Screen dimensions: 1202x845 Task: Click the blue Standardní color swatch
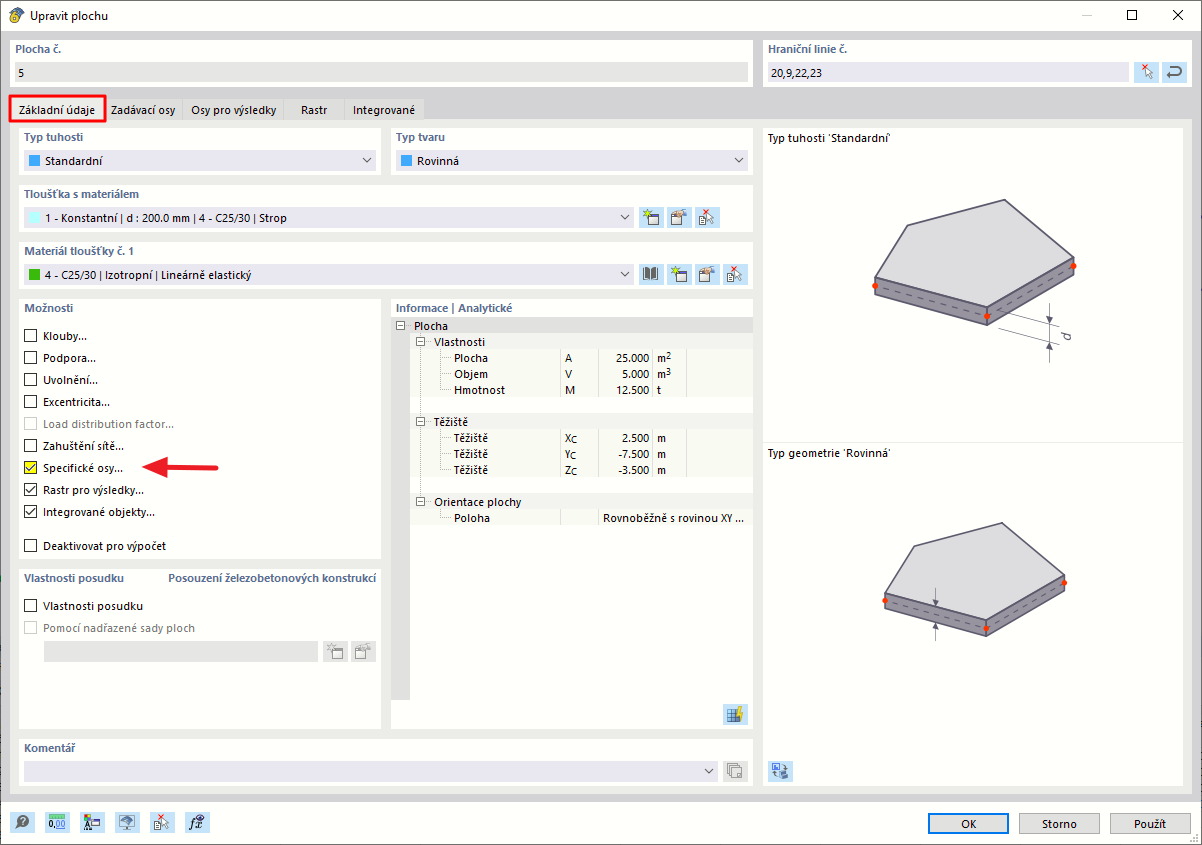33,161
